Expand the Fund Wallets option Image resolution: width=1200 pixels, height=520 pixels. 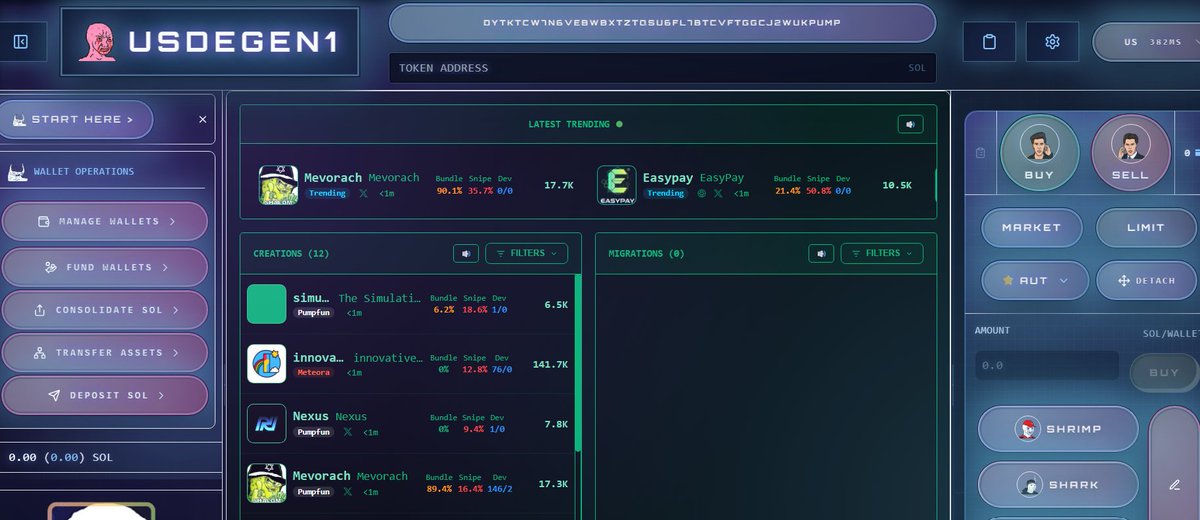tap(105, 267)
